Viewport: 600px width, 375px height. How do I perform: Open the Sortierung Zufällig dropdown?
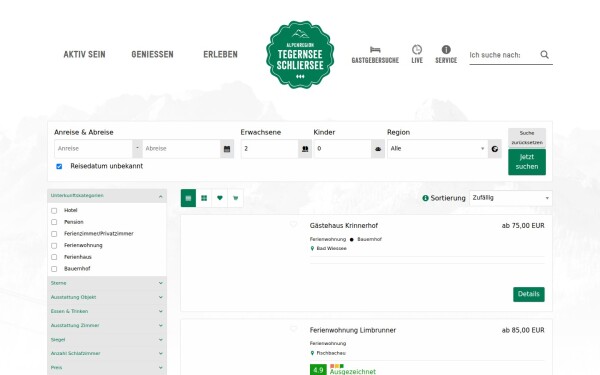pos(511,198)
